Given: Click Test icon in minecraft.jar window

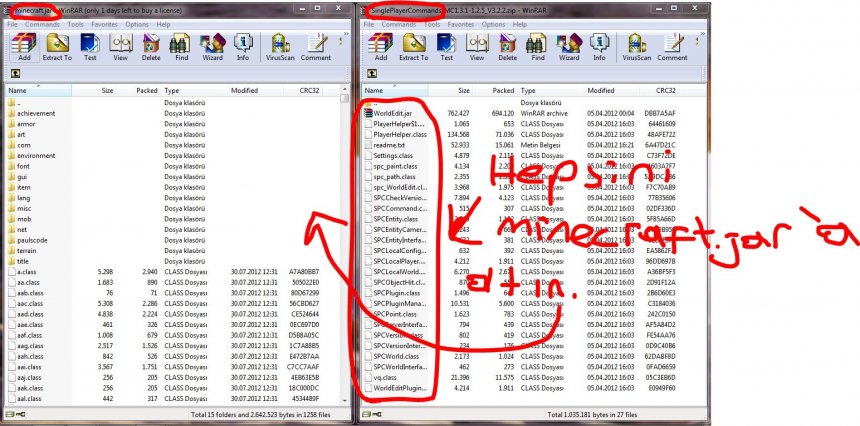Looking at the screenshot, I should 90,47.
